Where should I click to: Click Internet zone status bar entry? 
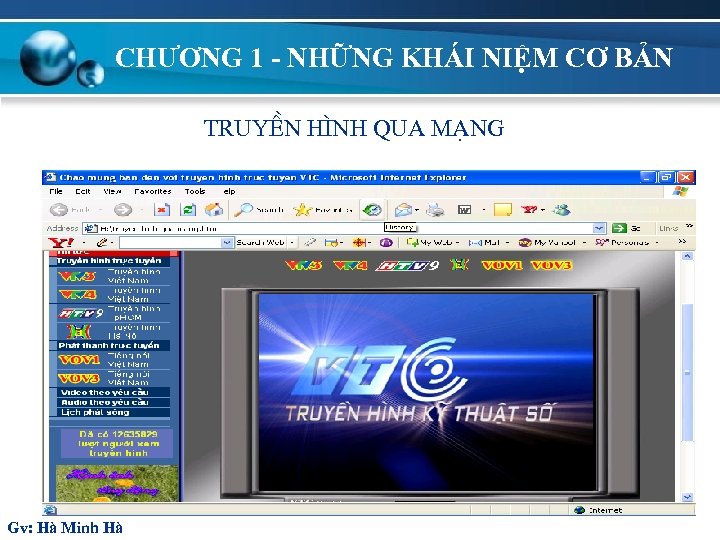pyautogui.click(x=598, y=510)
